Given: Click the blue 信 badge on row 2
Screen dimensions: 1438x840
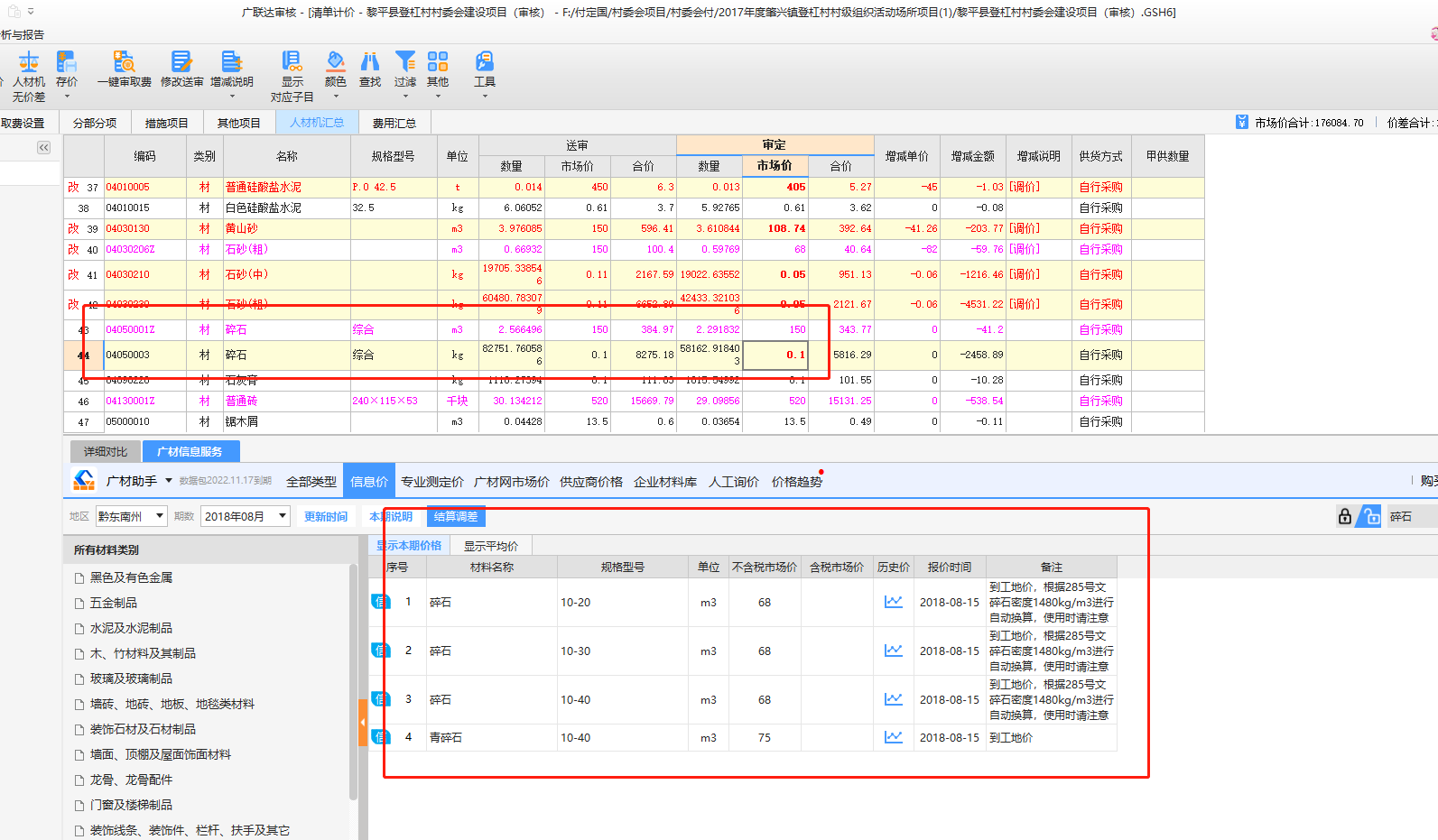Looking at the screenshot, I should click(x=379, y=651).
